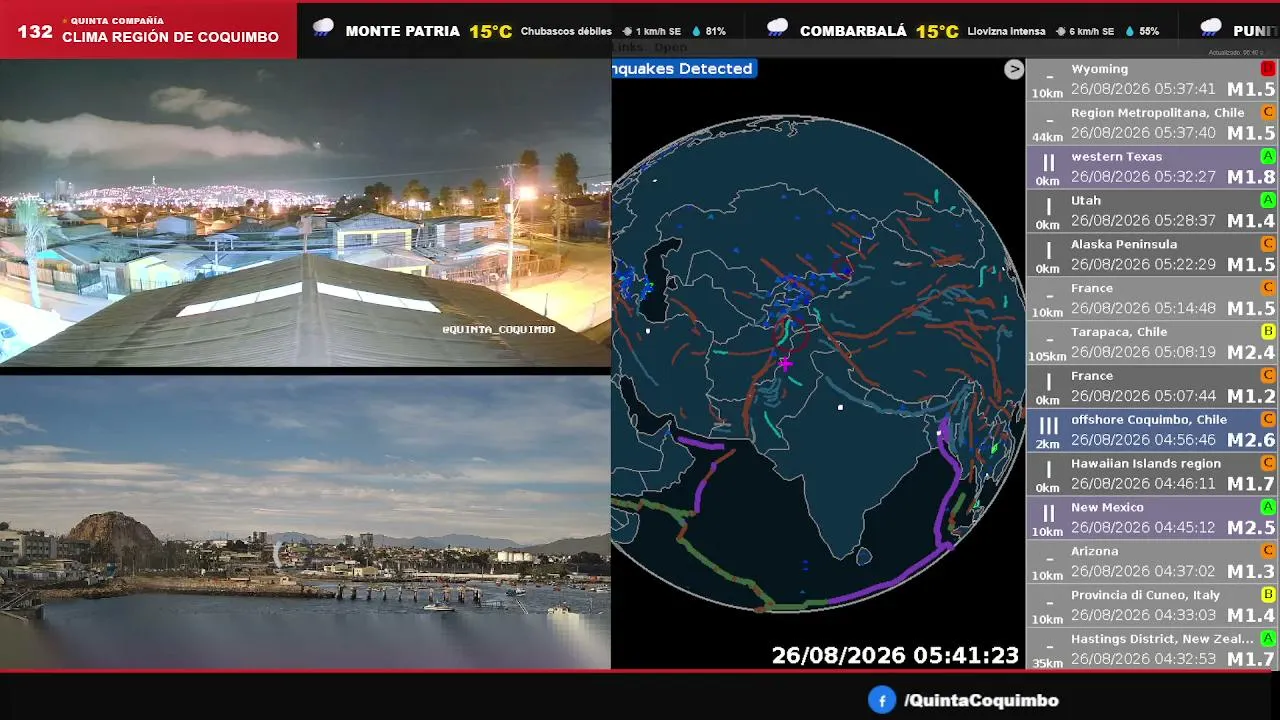Click the intensity bars icon on New Mexico row

click(x=1048, y=514)
